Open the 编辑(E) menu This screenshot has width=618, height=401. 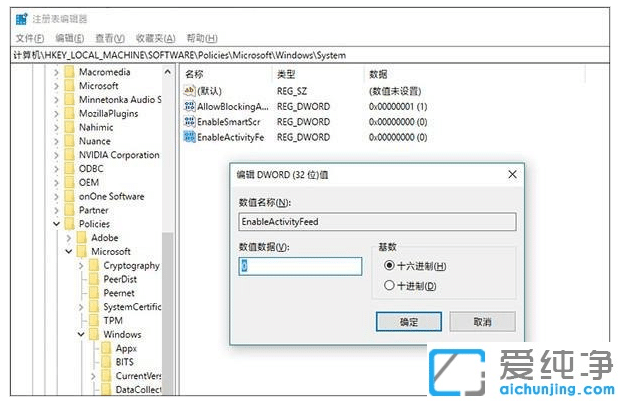tap(70, 38)
